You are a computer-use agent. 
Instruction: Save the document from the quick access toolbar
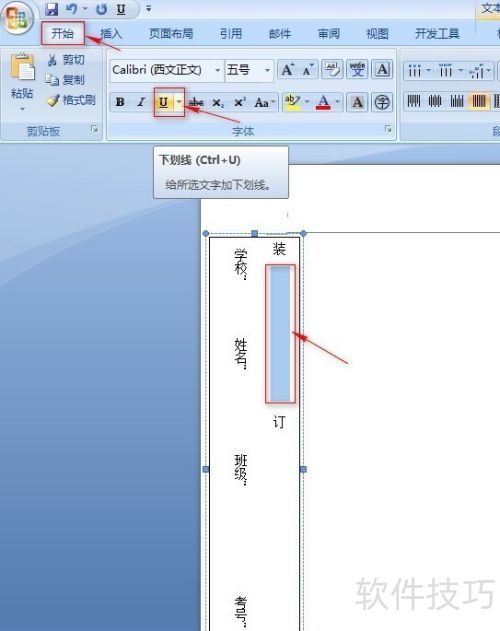point(51,9)
